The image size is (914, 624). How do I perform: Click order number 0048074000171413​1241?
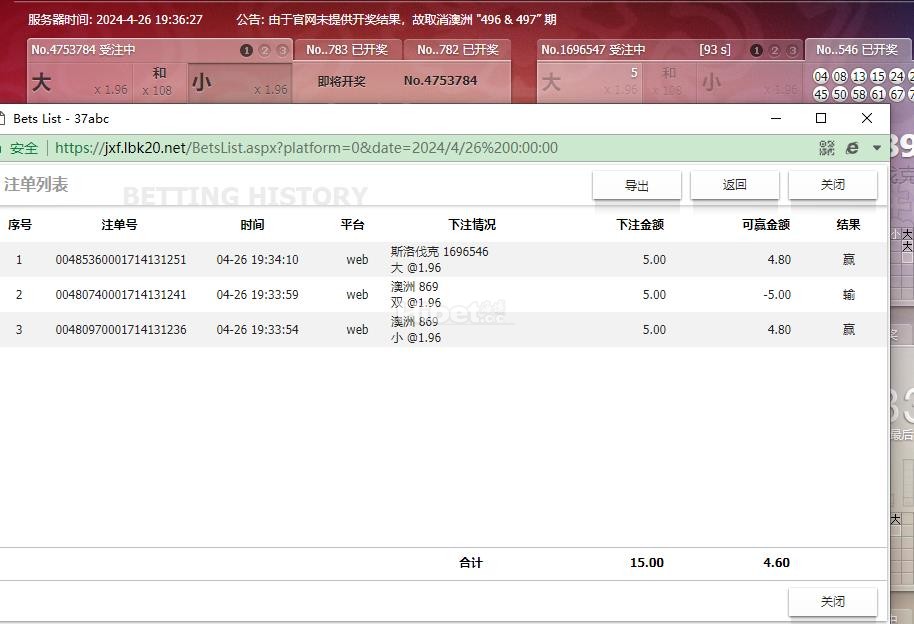[x=121, y=295]
